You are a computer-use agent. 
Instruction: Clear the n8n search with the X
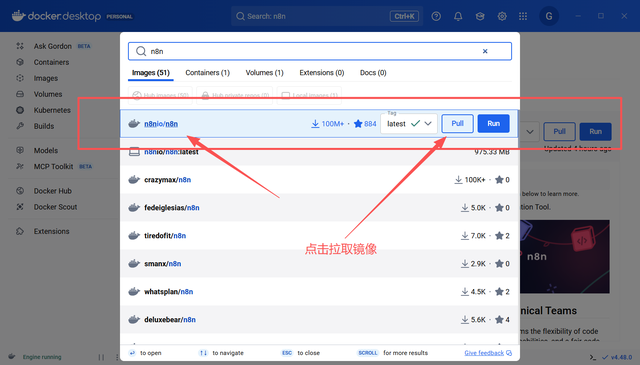coord(485,51)
